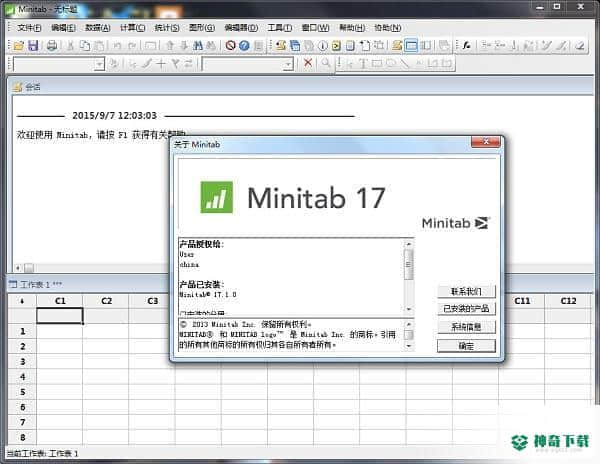The width and height of the screenshot is (600, 464).
Task: Click the plus crosshair tool icon
Action: pos(161,63)
